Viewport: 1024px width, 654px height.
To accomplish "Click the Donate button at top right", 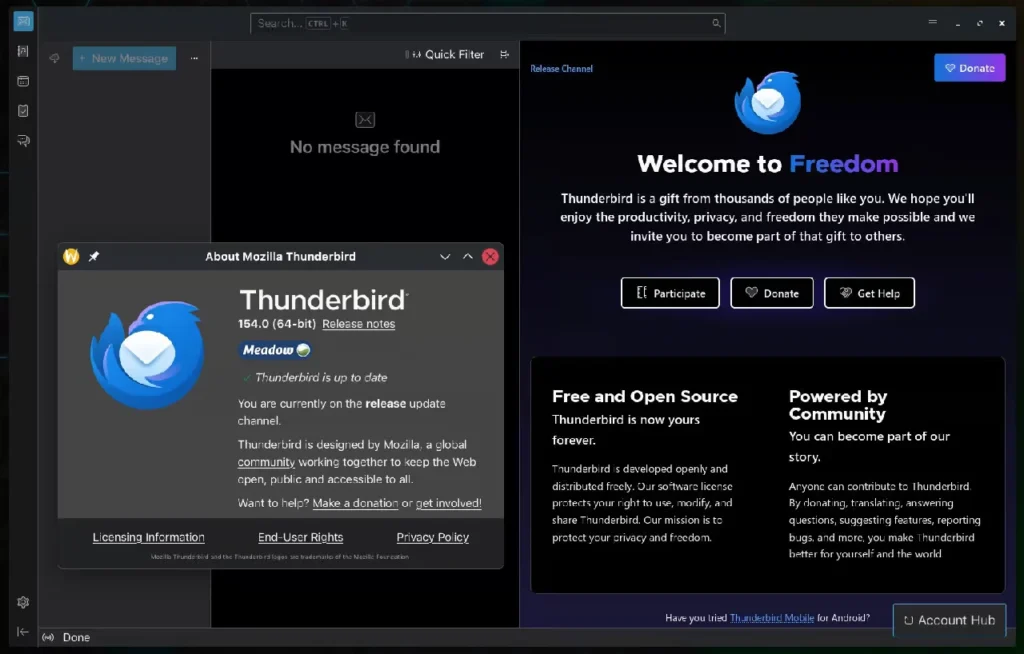I will tap(969, 68).
